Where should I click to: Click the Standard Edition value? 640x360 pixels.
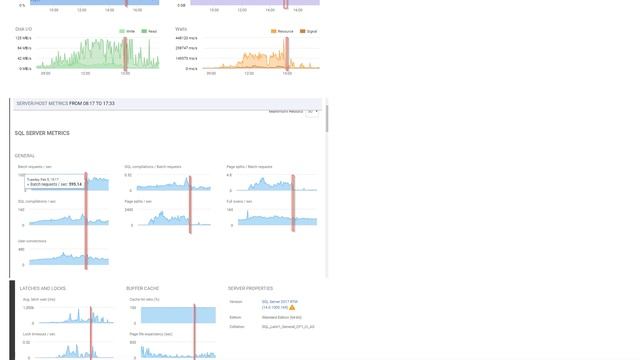click(282, 317)
